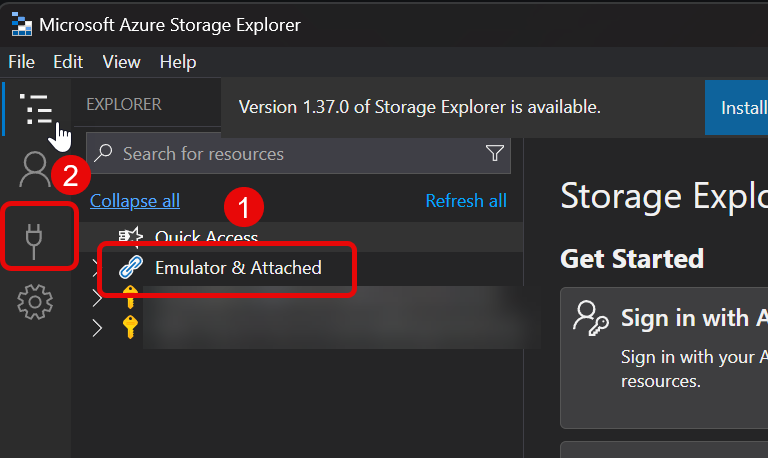Focus the Search for resources field
Image resolution: width=768 pixels, height=458 pixels.
pos(290,154)
